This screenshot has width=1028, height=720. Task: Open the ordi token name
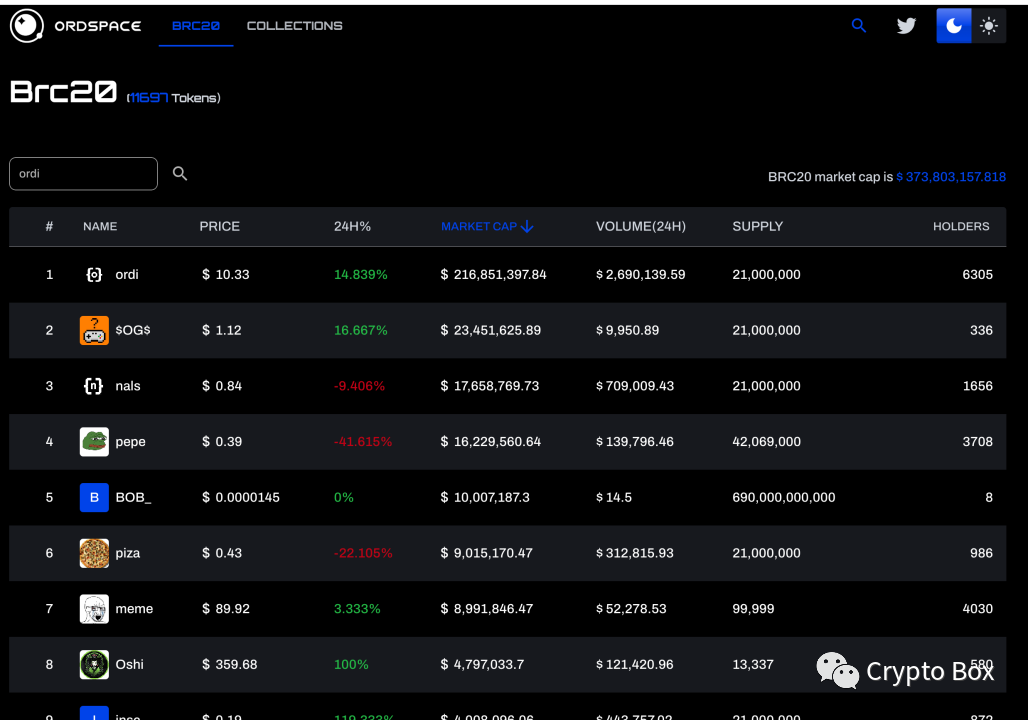pyautogui.click(x=127, y=275)
